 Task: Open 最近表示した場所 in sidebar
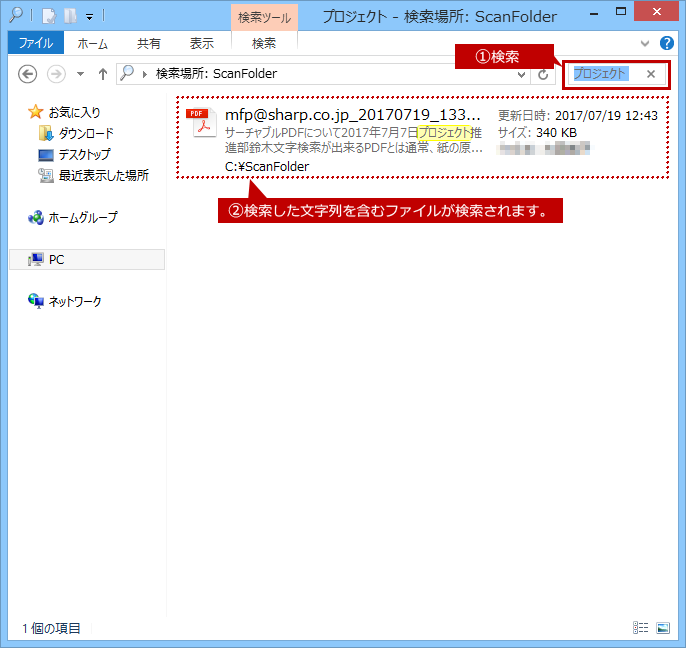(104, 175)
